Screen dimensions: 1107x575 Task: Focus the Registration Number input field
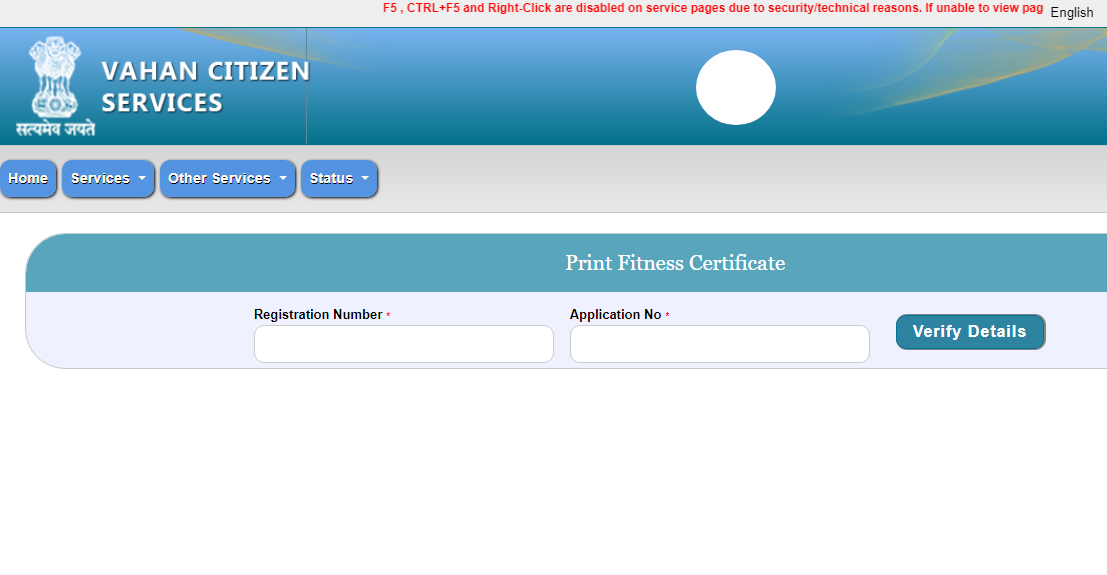point(404,344)
